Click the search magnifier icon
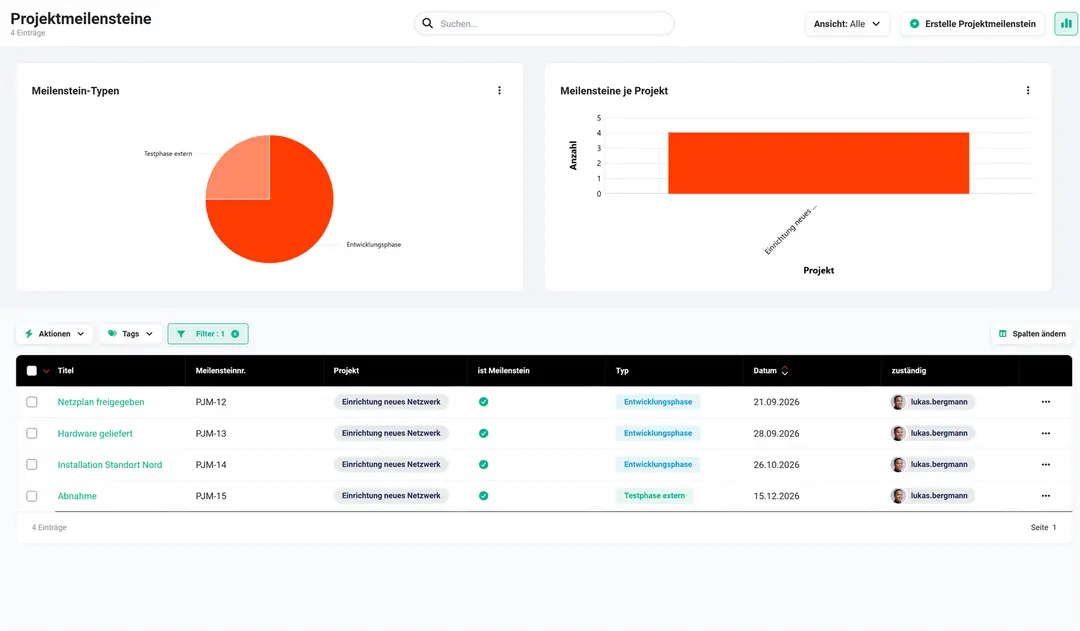This screenshot has width=1080, height=631. (x=428, y=23)
